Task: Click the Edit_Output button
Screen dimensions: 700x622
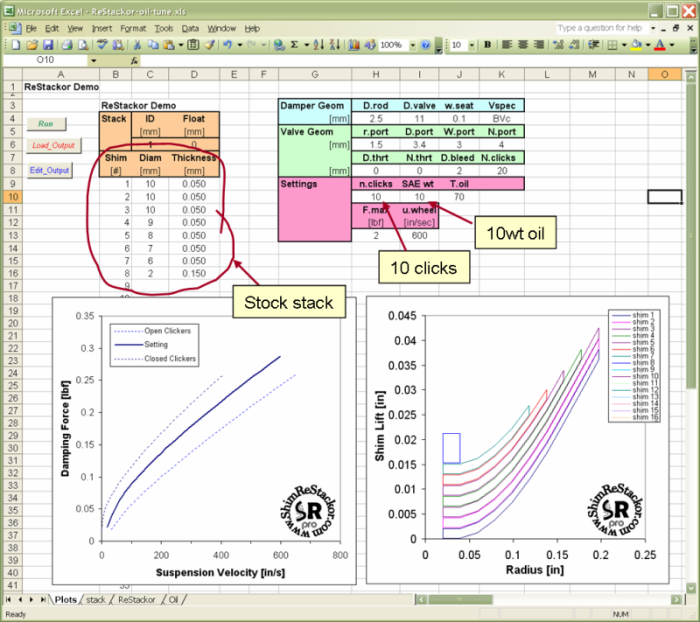Action: point(50,170)
